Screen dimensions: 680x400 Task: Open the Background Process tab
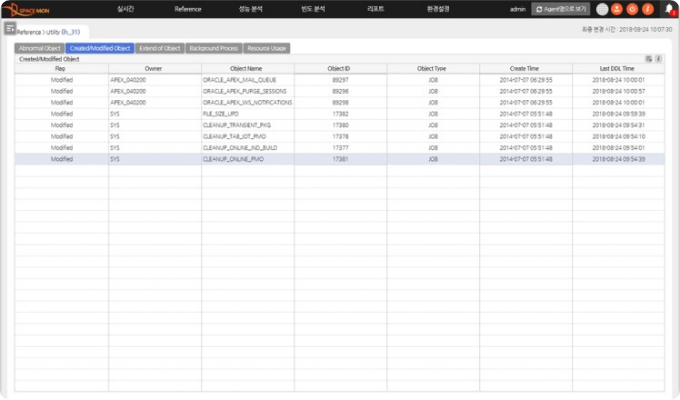pos(213,48)
